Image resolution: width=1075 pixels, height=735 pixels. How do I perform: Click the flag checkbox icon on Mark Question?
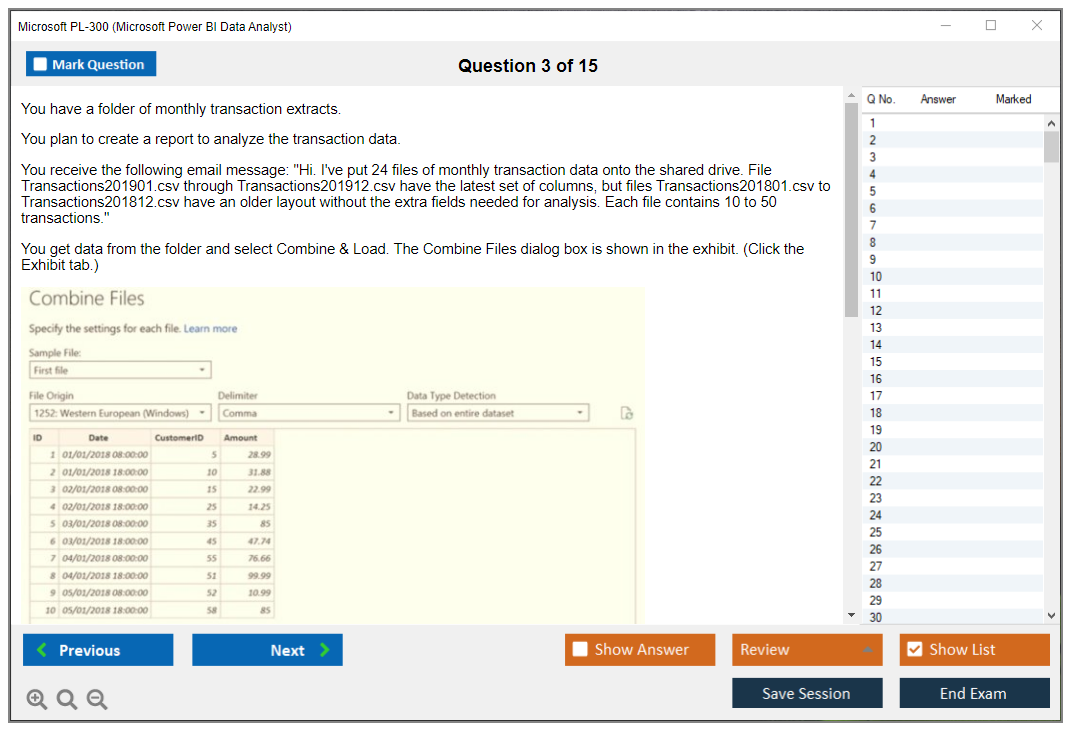click(40, 63)
